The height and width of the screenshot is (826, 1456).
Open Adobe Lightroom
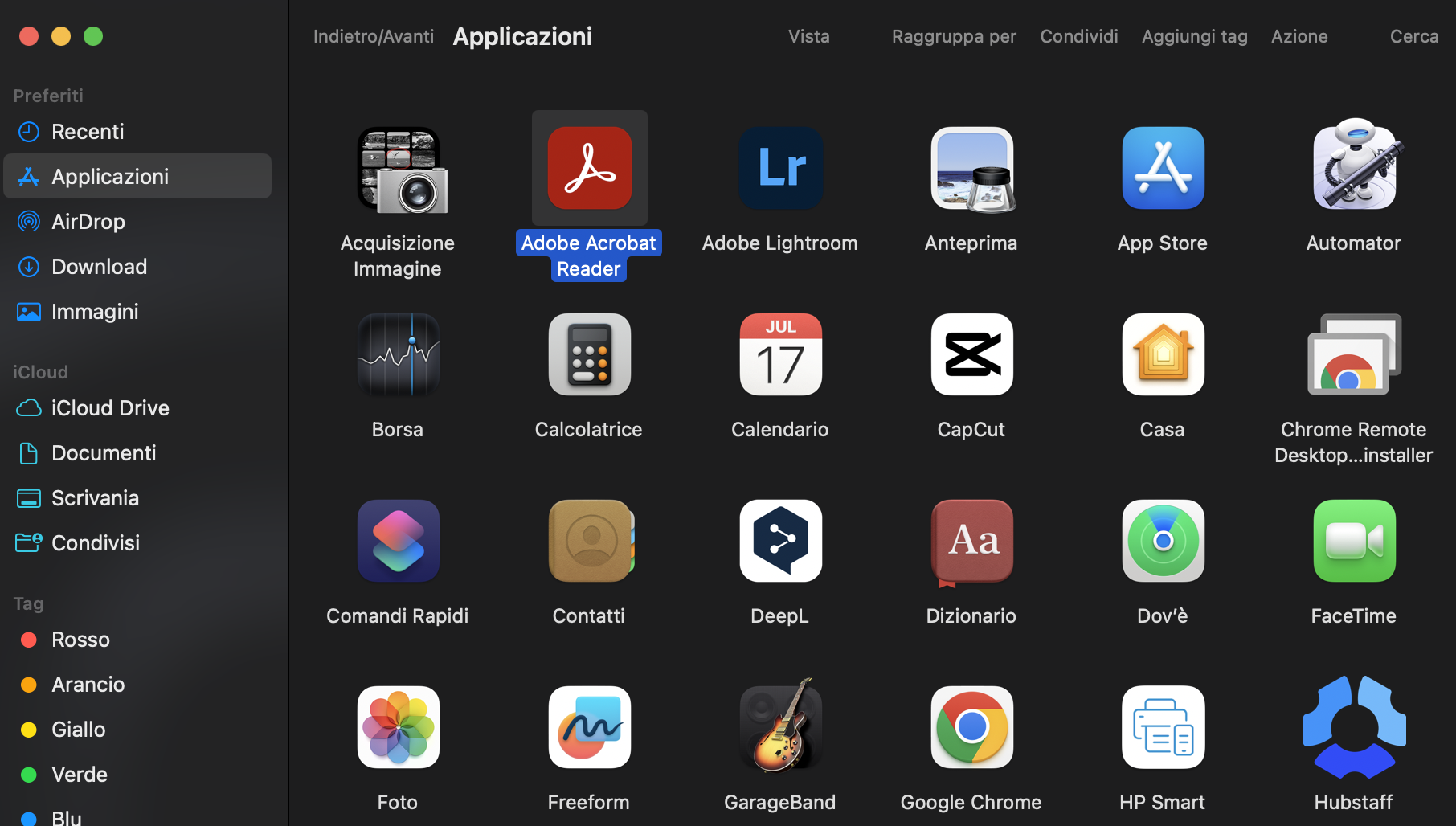[x=779, y=168]
